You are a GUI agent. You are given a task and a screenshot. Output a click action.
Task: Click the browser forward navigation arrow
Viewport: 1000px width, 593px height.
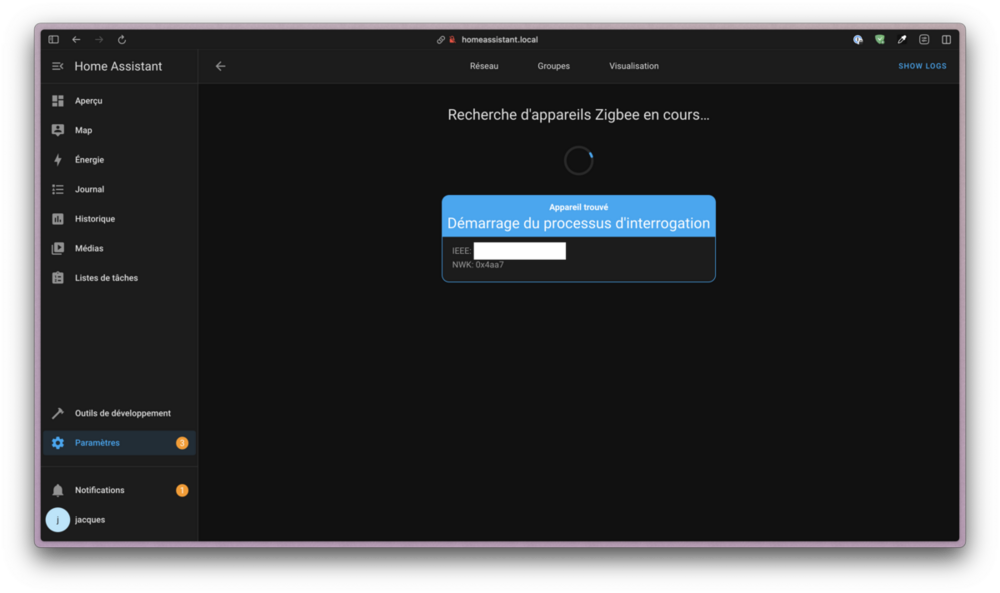[99, 40]
